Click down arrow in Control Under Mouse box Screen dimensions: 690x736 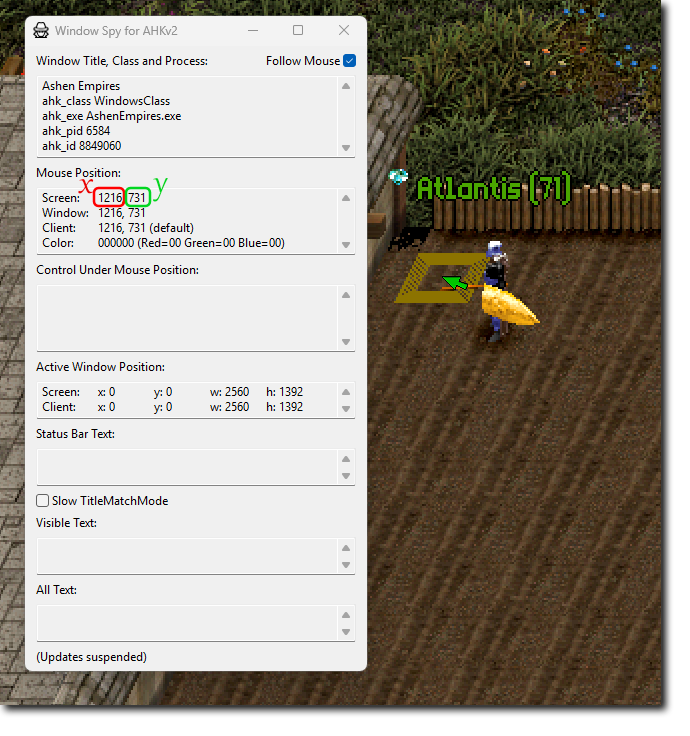click(x=346, y=342)
